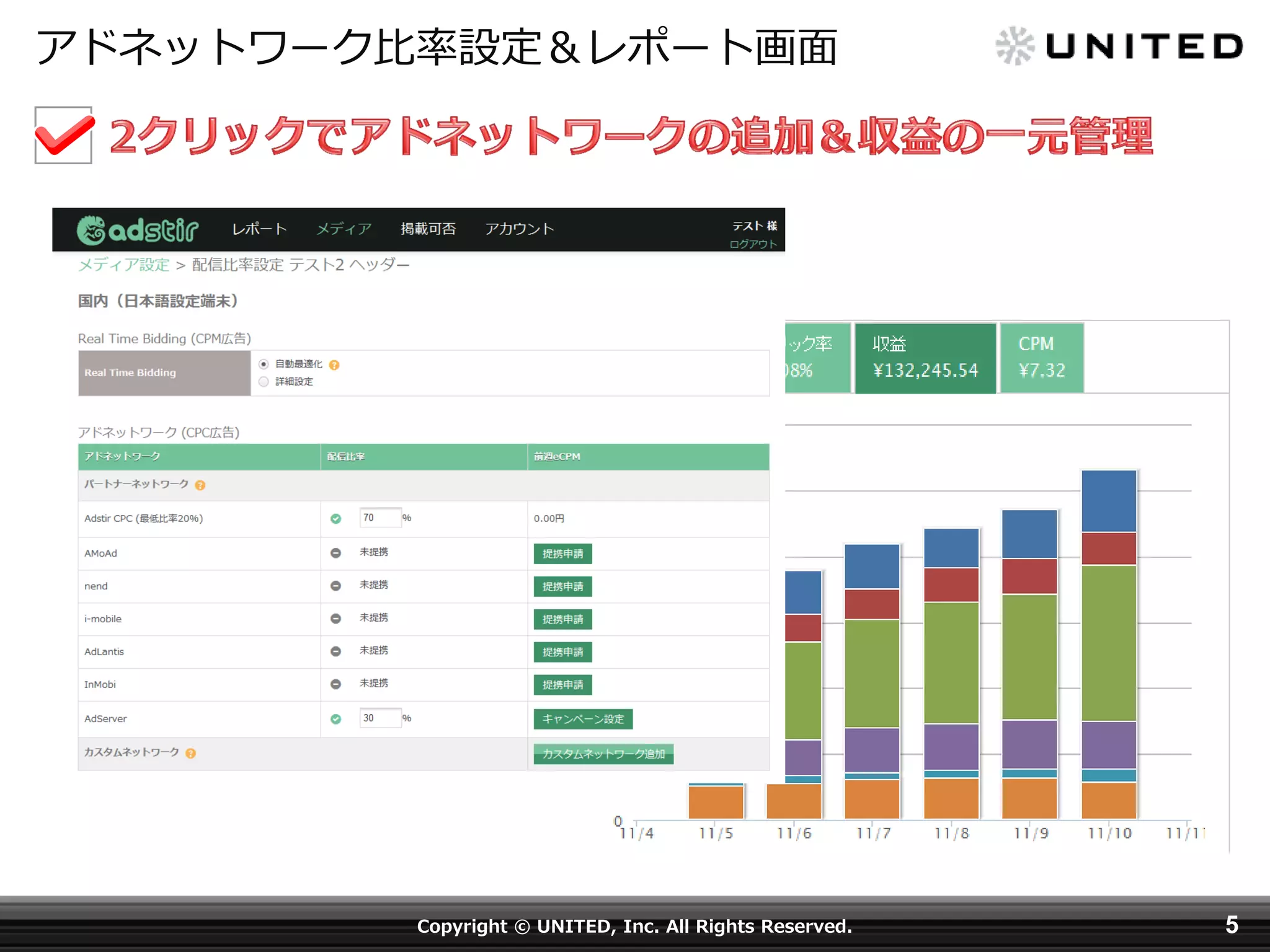Click the red checkmark box icon

64,135
